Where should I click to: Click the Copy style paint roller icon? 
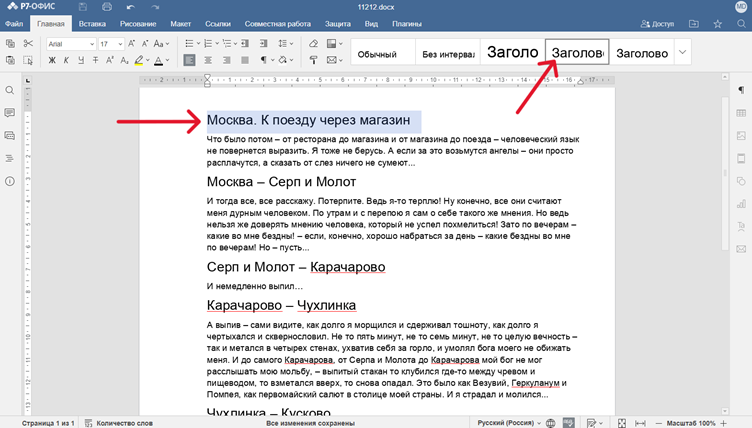314,61
